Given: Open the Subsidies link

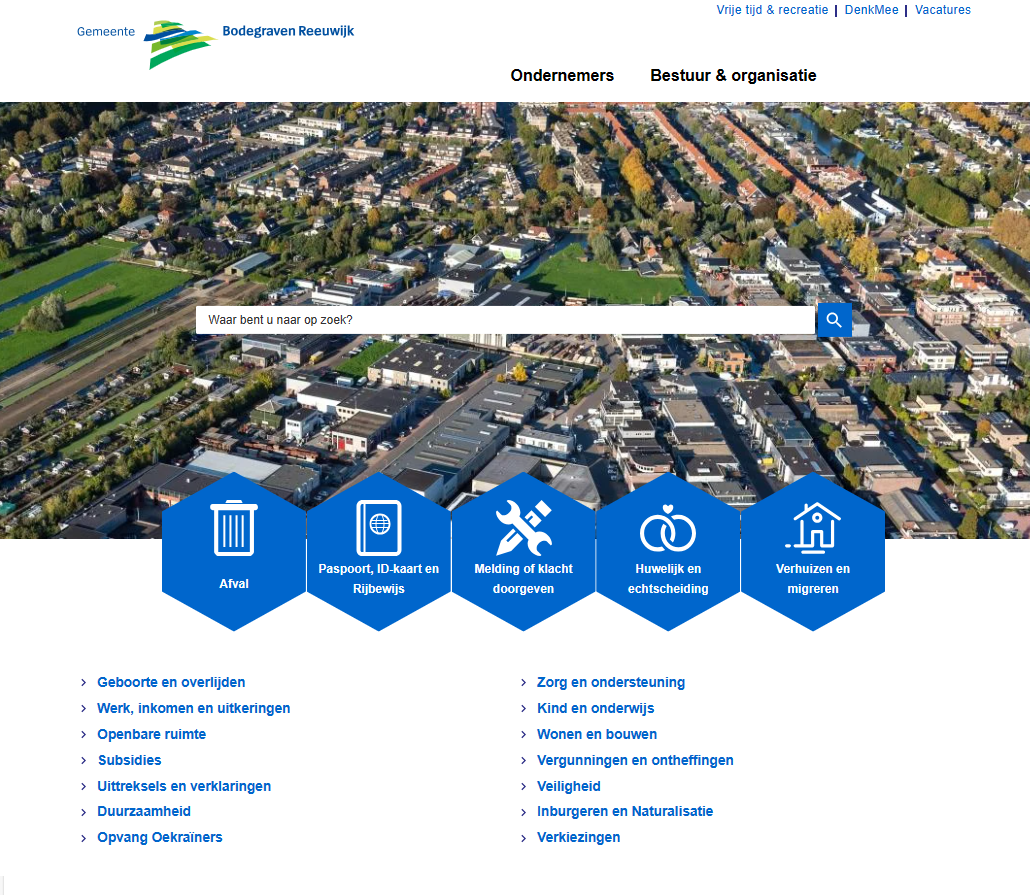Looking at the screenshot, I should click(x=129, y=760).
